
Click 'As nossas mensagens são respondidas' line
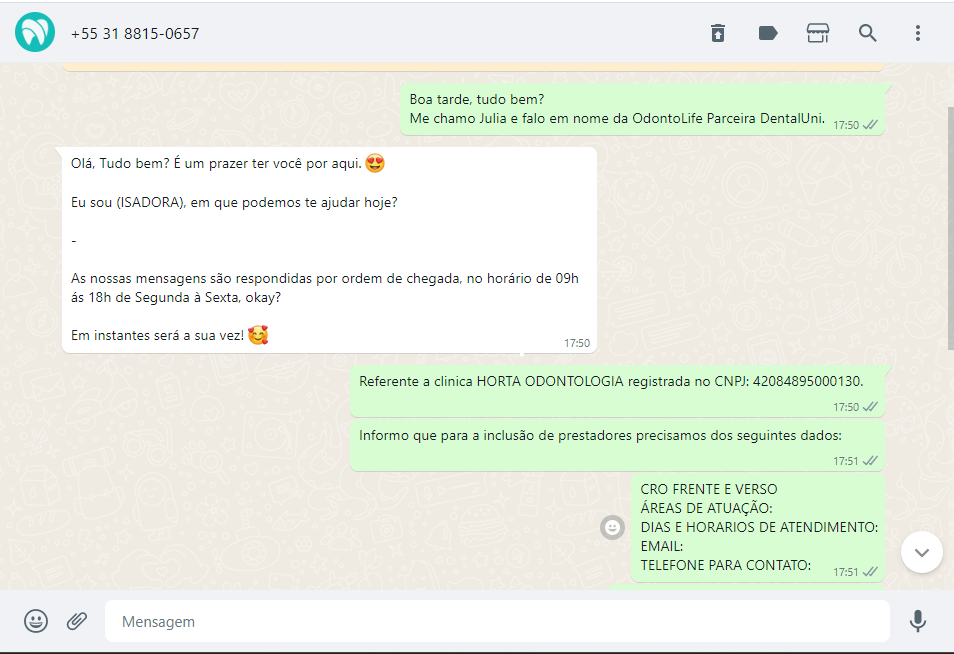click(324, 279)
